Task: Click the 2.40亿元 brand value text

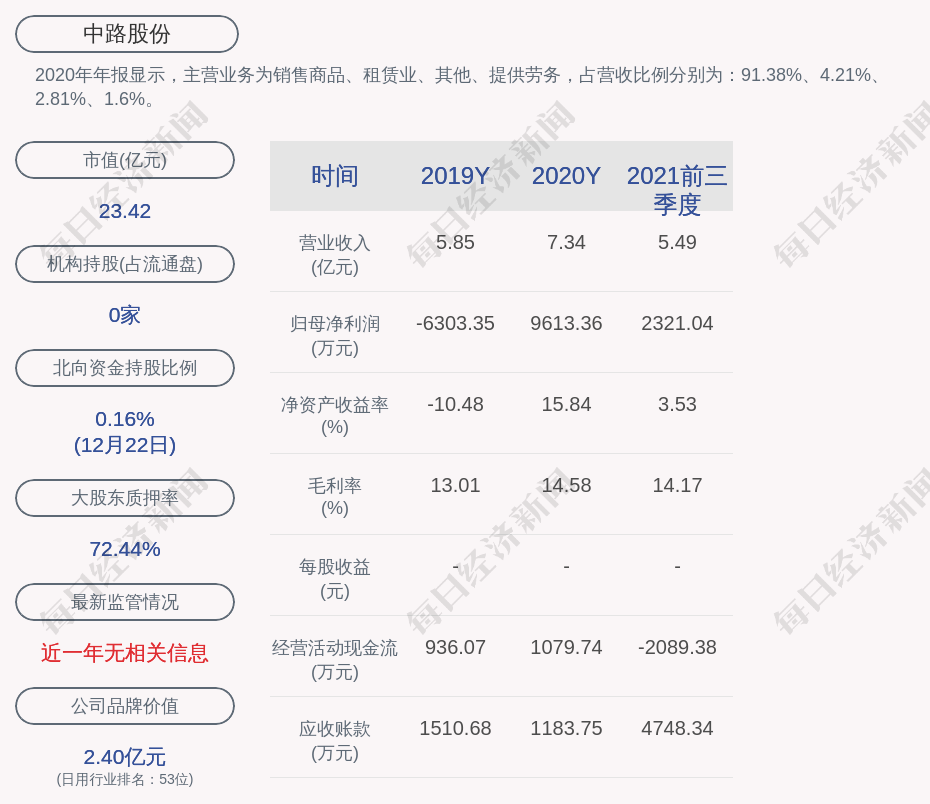Action: [125, 757]
